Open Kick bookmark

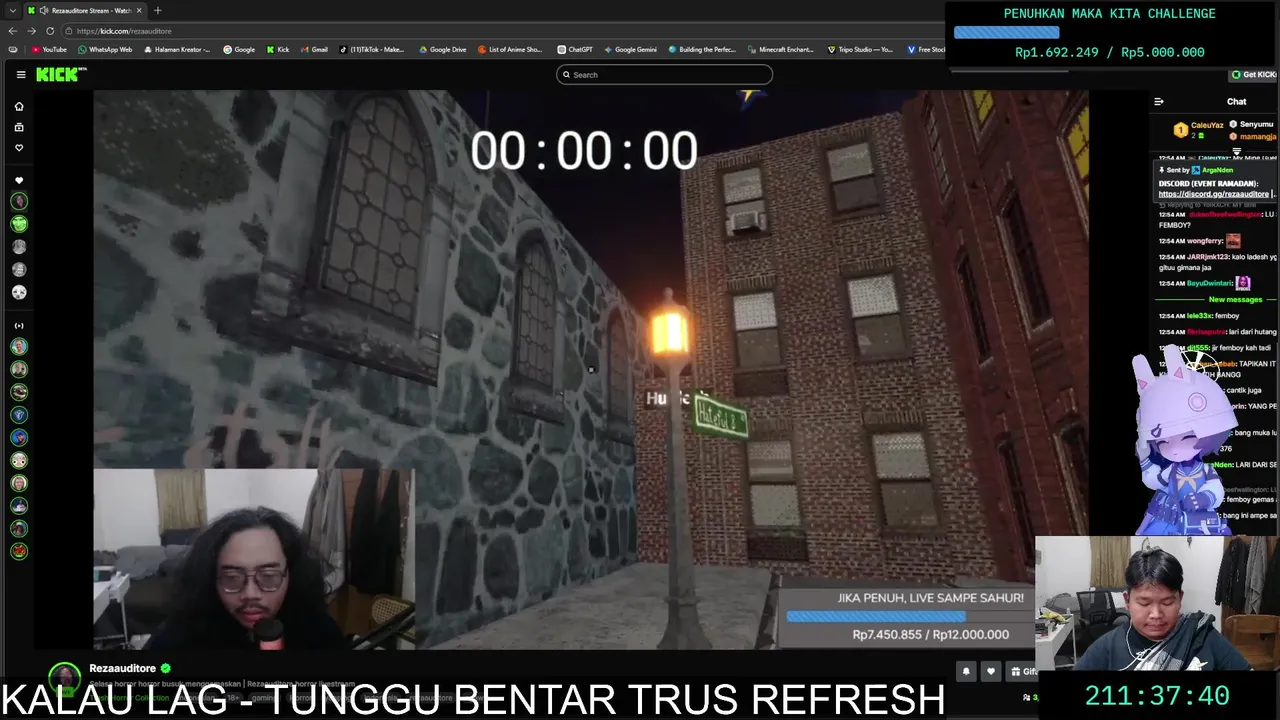277,49
